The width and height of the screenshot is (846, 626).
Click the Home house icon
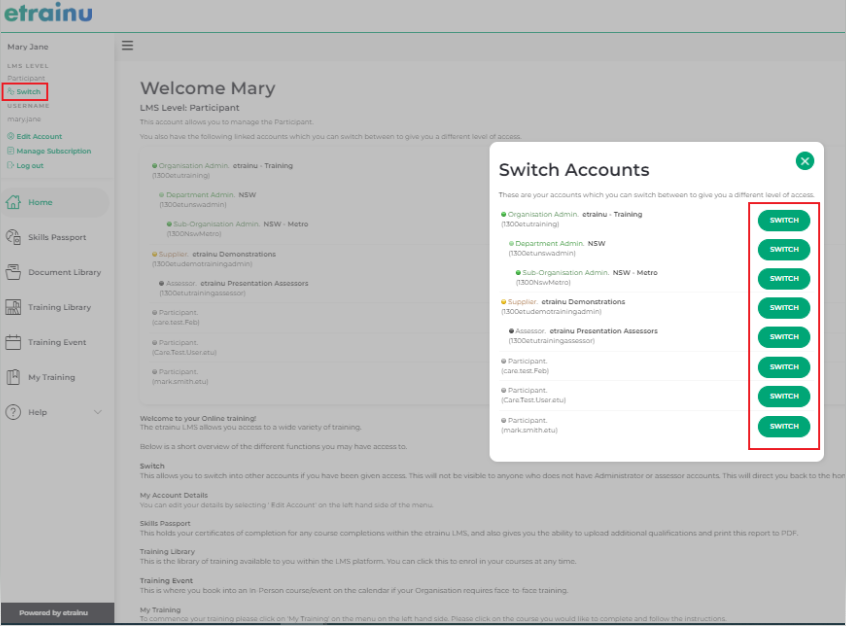pyautogui.click(x=13, y=202)
